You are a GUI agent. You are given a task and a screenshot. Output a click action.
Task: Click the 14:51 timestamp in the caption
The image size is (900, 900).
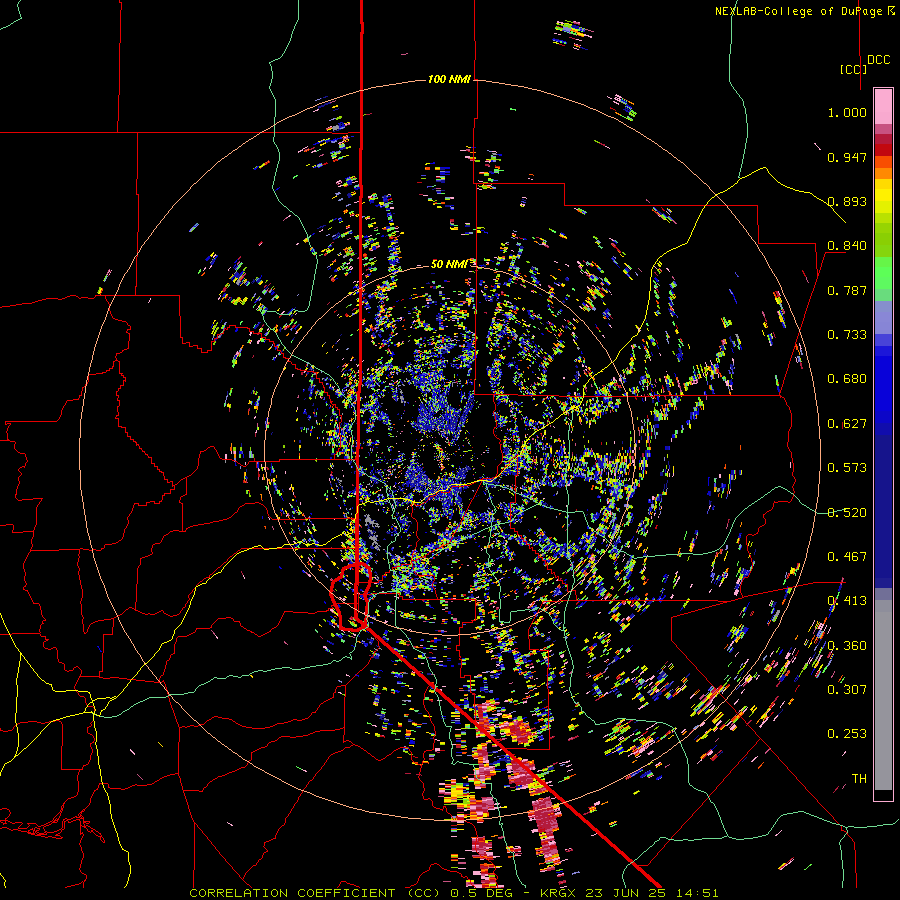coord(697,893)
